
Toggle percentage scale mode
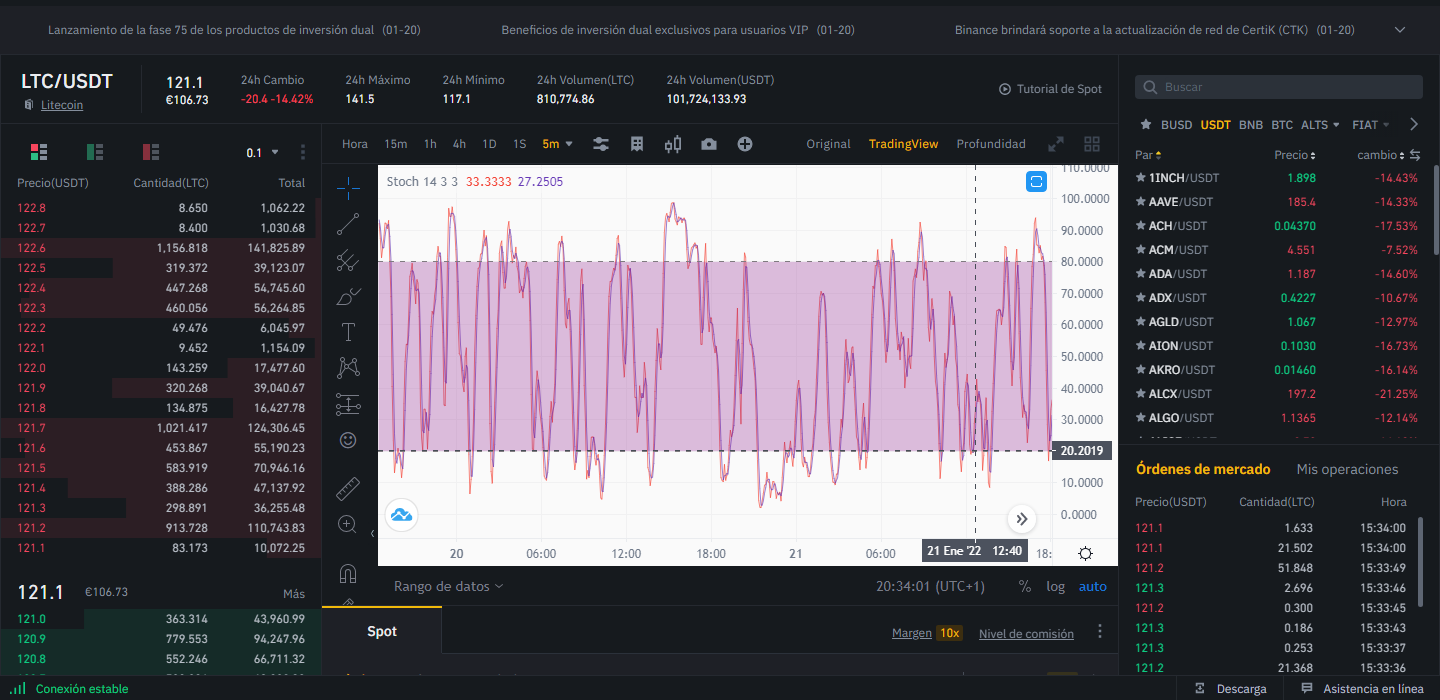[x=1025, y=587]
